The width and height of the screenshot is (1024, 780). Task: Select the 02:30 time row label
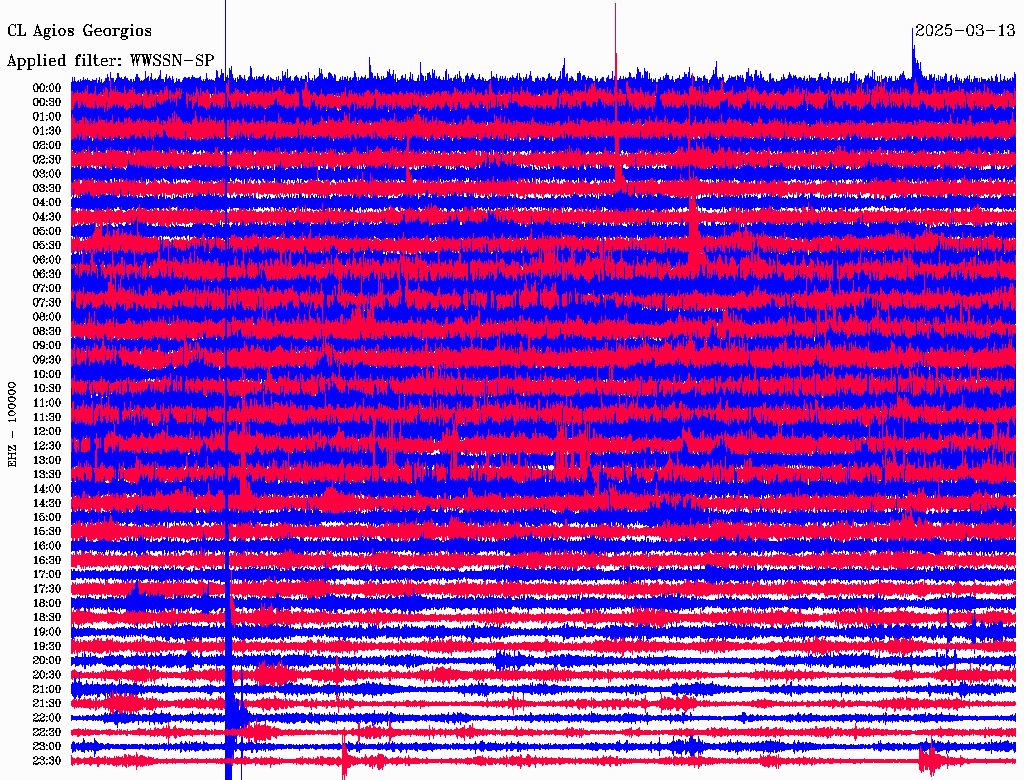point(47,160)
